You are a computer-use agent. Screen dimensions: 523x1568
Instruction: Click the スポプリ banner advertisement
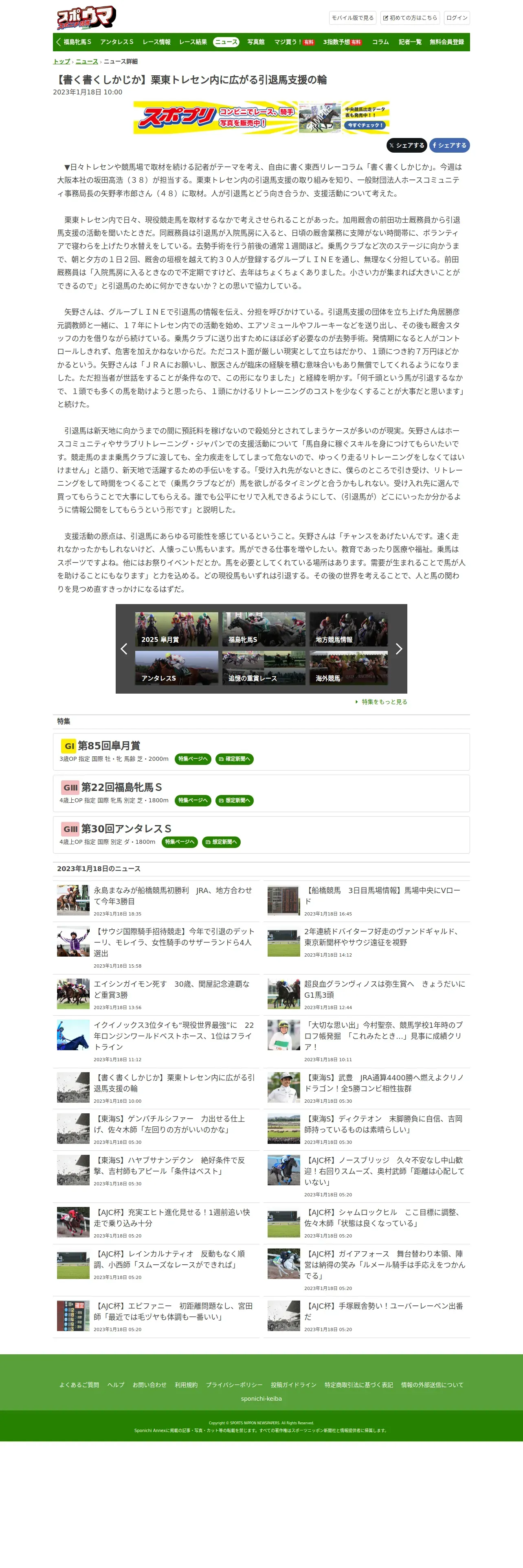click(261, 118)
